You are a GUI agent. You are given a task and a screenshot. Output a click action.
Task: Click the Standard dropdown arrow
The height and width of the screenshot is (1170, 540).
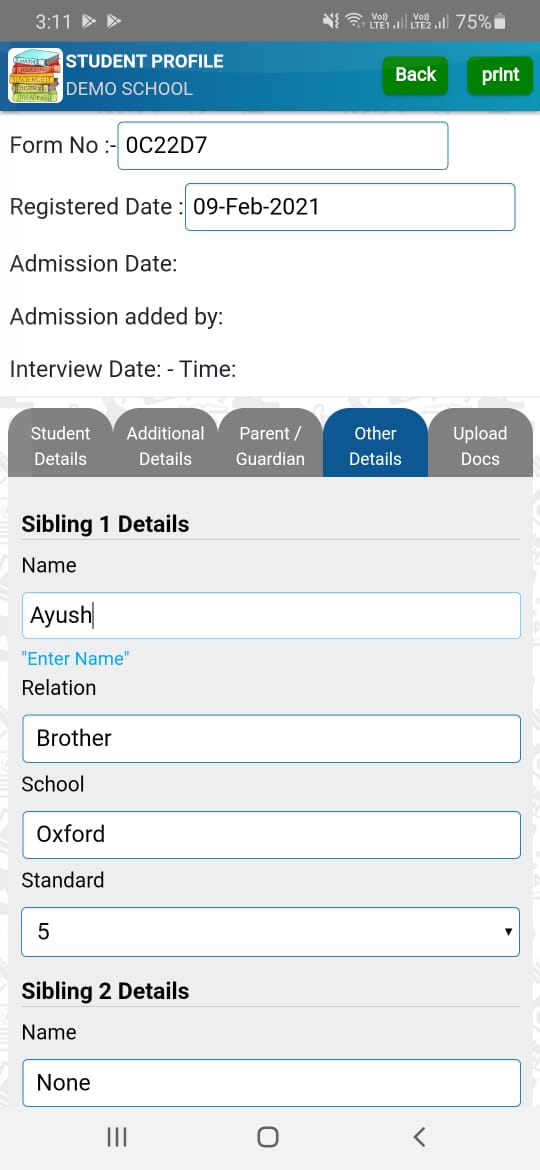[508, 931]
